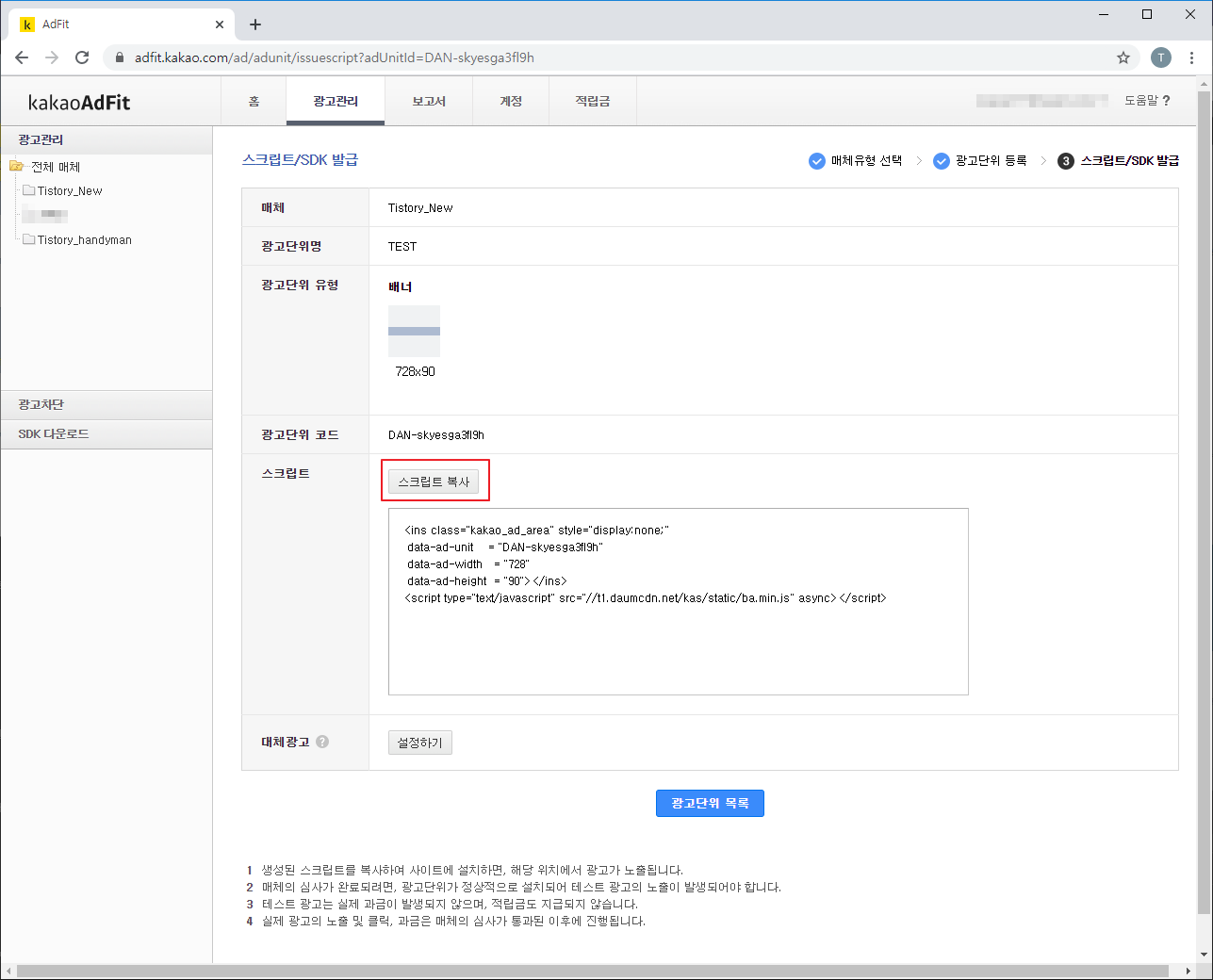Screen dimensions: 1213x980
Task: Select 광고차단 in the sidebar
Action: click(107, 404)
